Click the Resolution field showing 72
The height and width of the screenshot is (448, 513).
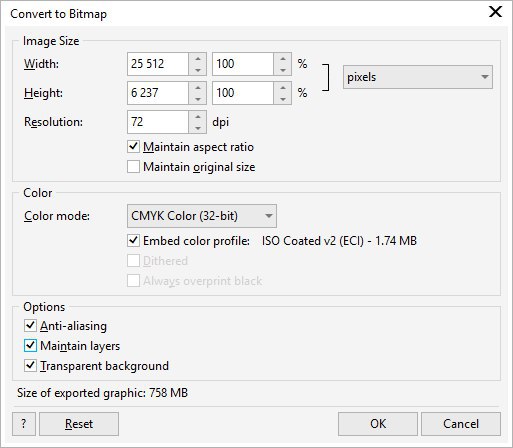pyautogui.click(x=158, y=122)
